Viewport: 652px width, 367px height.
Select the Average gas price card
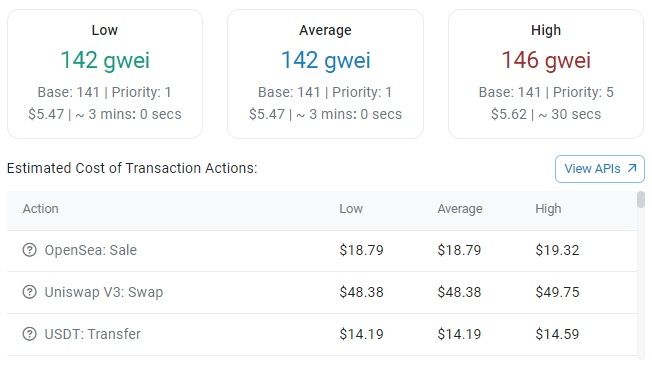coord(325,74)
